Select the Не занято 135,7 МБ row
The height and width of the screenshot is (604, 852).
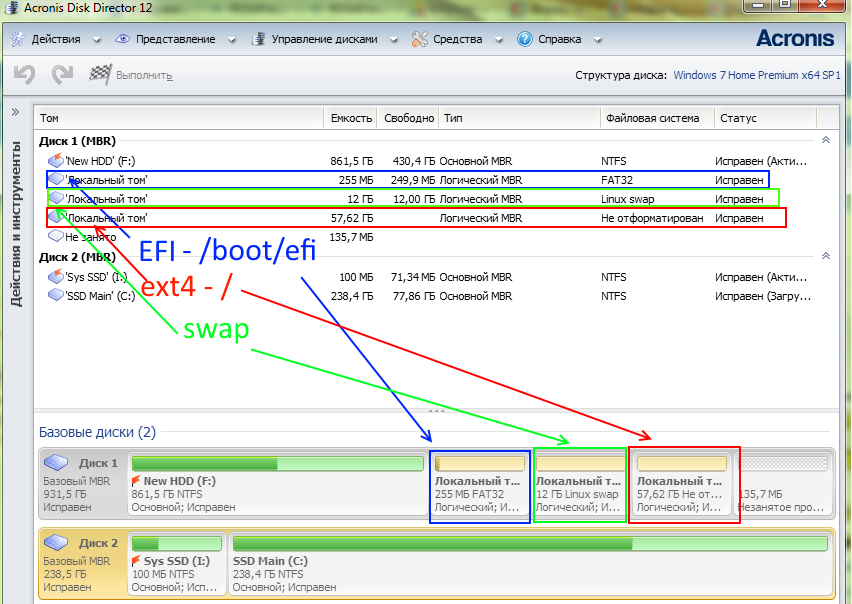pyautogui.click(x=435, y=237)
